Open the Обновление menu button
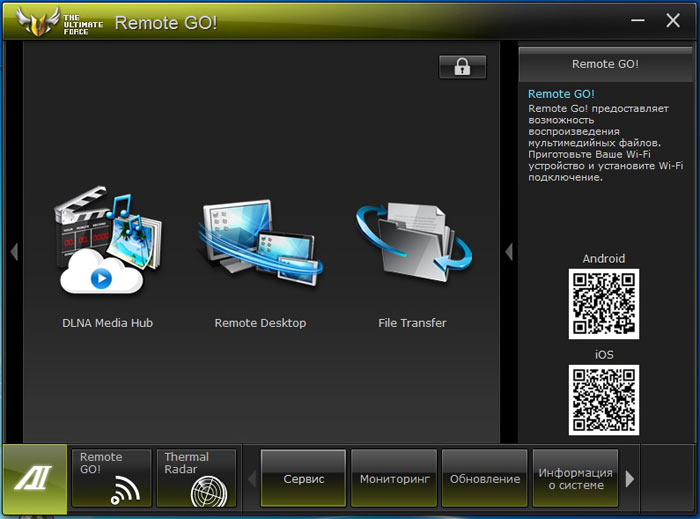The width and height of the screenshot is (700, 519). [x=485, y=478]
